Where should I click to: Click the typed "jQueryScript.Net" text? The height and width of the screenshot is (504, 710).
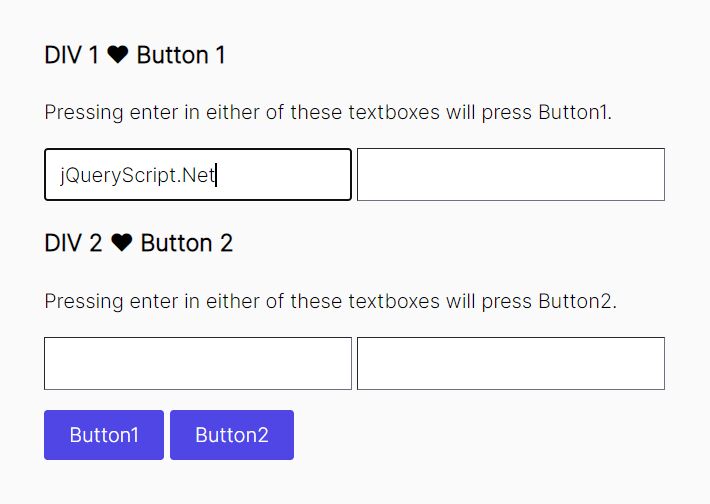[137, 176]
